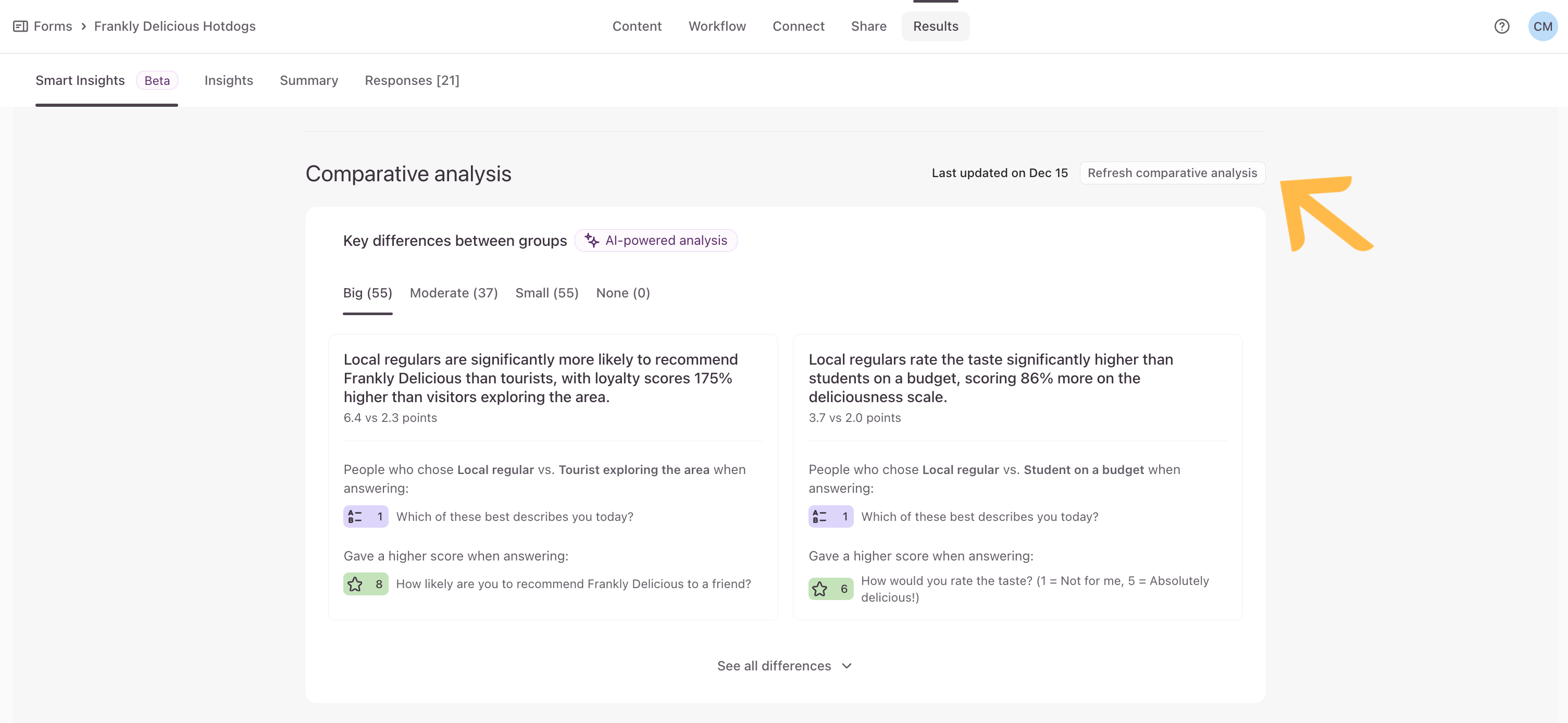1568x723 pixels.
Task: Switch to the Small (55) tab
Action: 546,293
